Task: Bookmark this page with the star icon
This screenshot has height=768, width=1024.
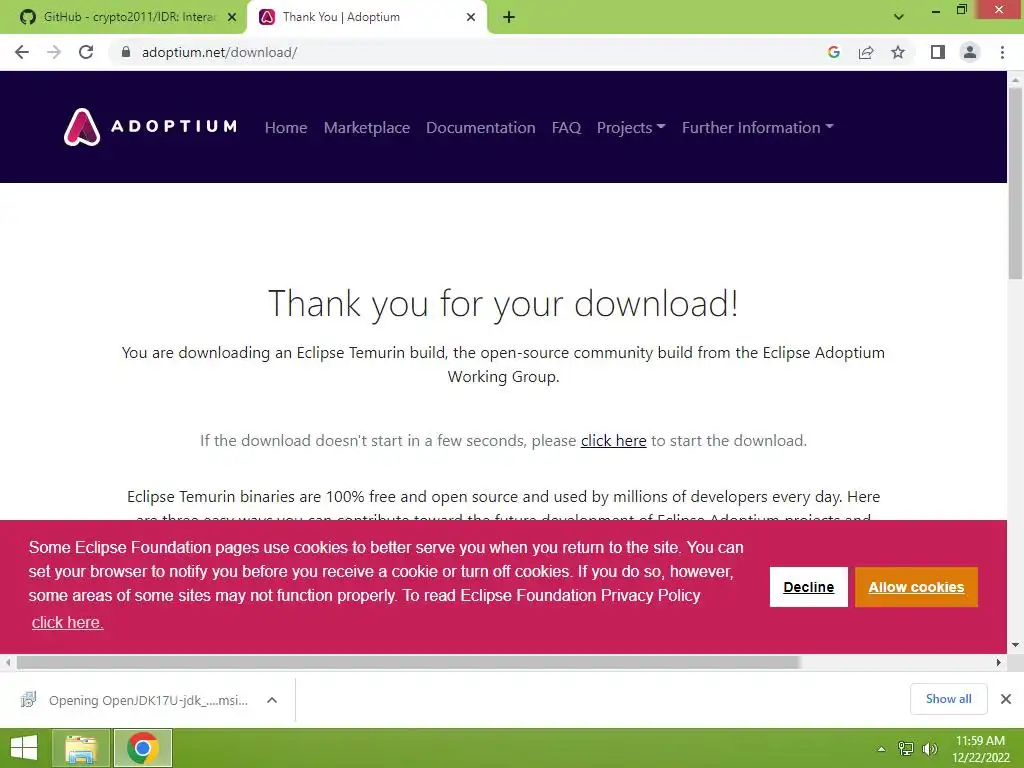Action: [x=898, y=52]
